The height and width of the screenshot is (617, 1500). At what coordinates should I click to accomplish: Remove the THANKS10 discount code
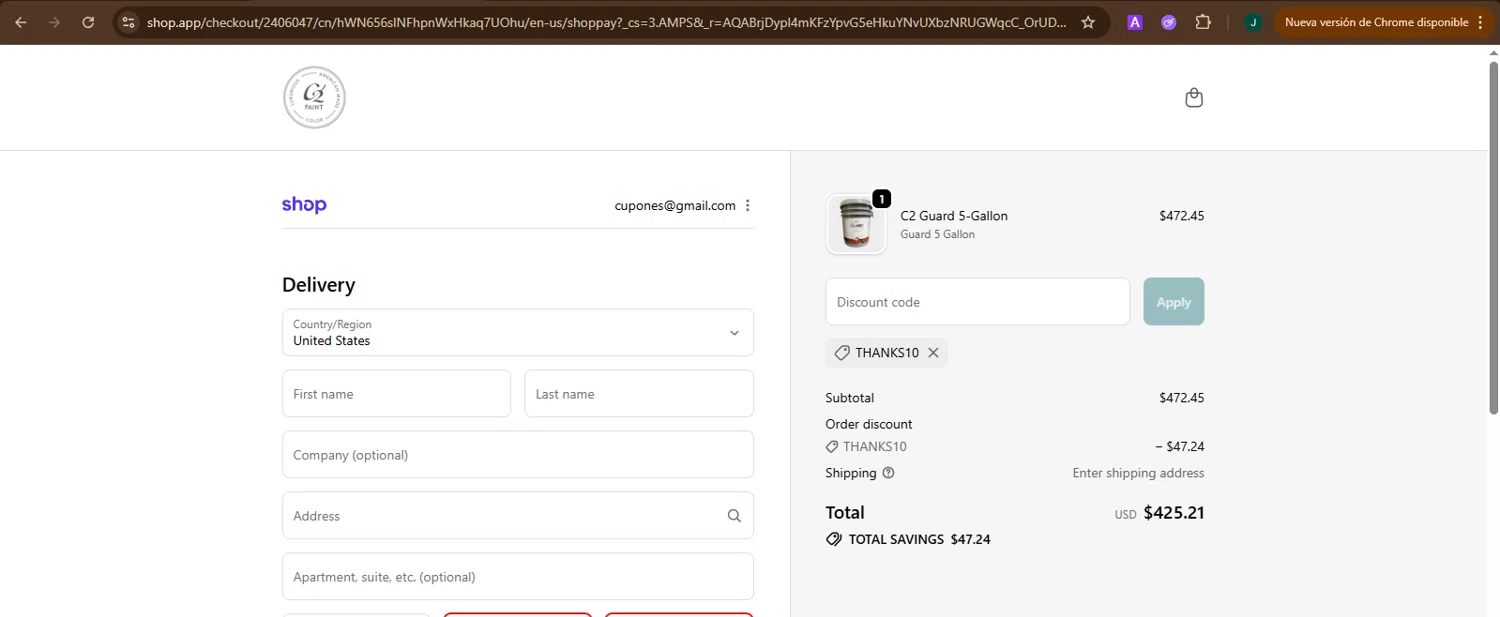[933, 353]
